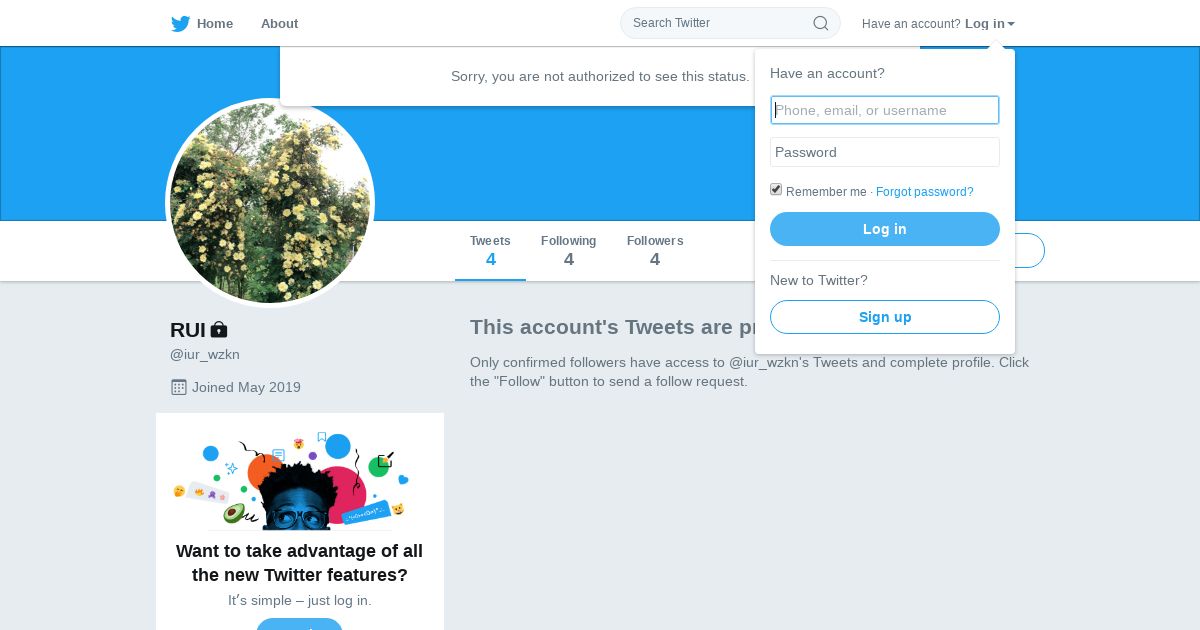Click the calendar icon beside Joined May 2019
This screenshot has width=1200, height=630.
(179, 387)
